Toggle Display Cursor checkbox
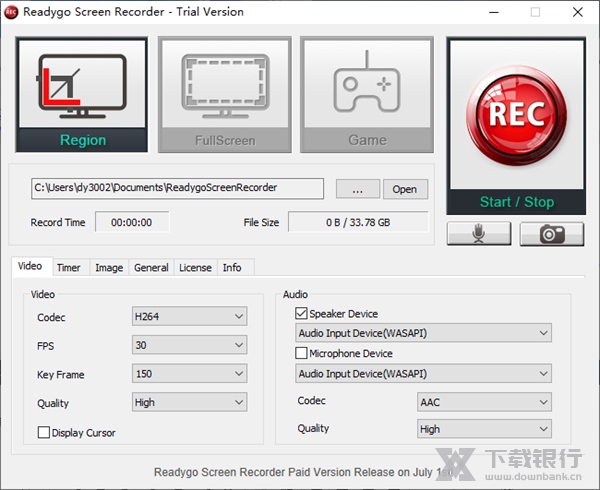 coord(44,432)
